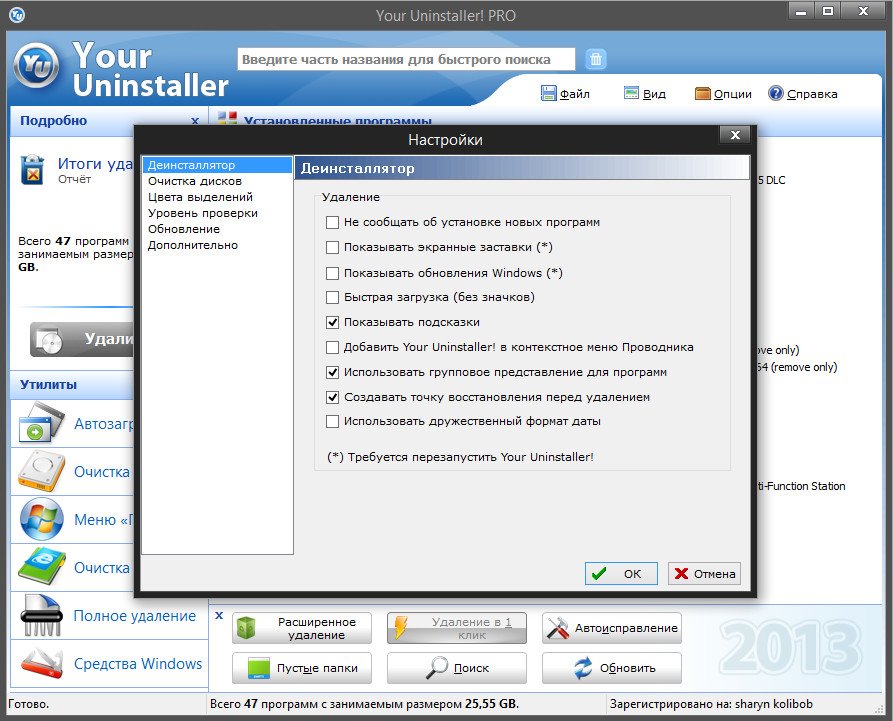Screen dimensions: 893x721
Task: Click the Windows Start menu orb icon
Action: pyautogui.click(x=41, y=519)
